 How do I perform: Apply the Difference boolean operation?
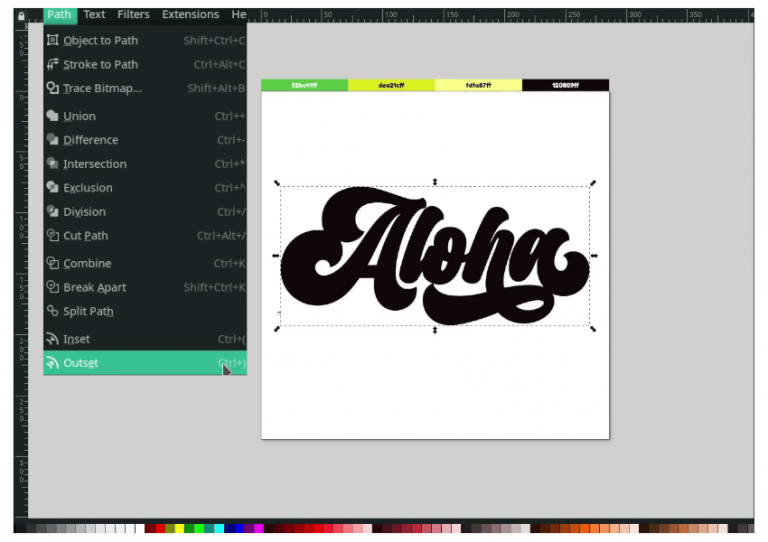point(145,140)
